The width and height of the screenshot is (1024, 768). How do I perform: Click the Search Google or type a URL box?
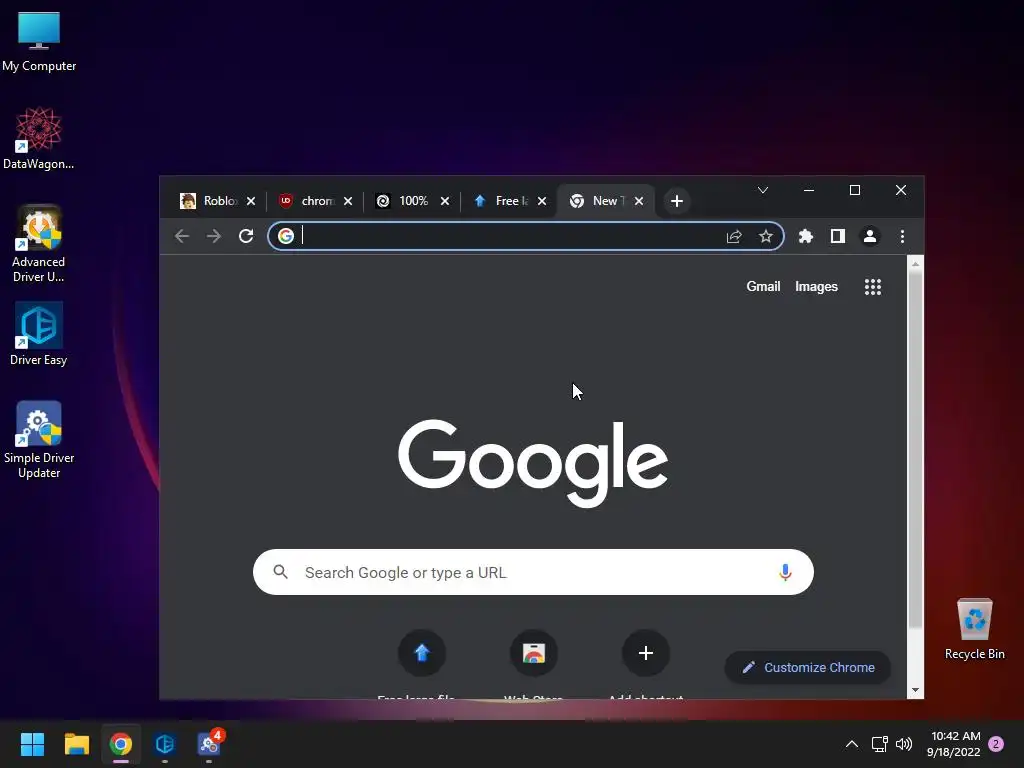[x=533, y=572]
